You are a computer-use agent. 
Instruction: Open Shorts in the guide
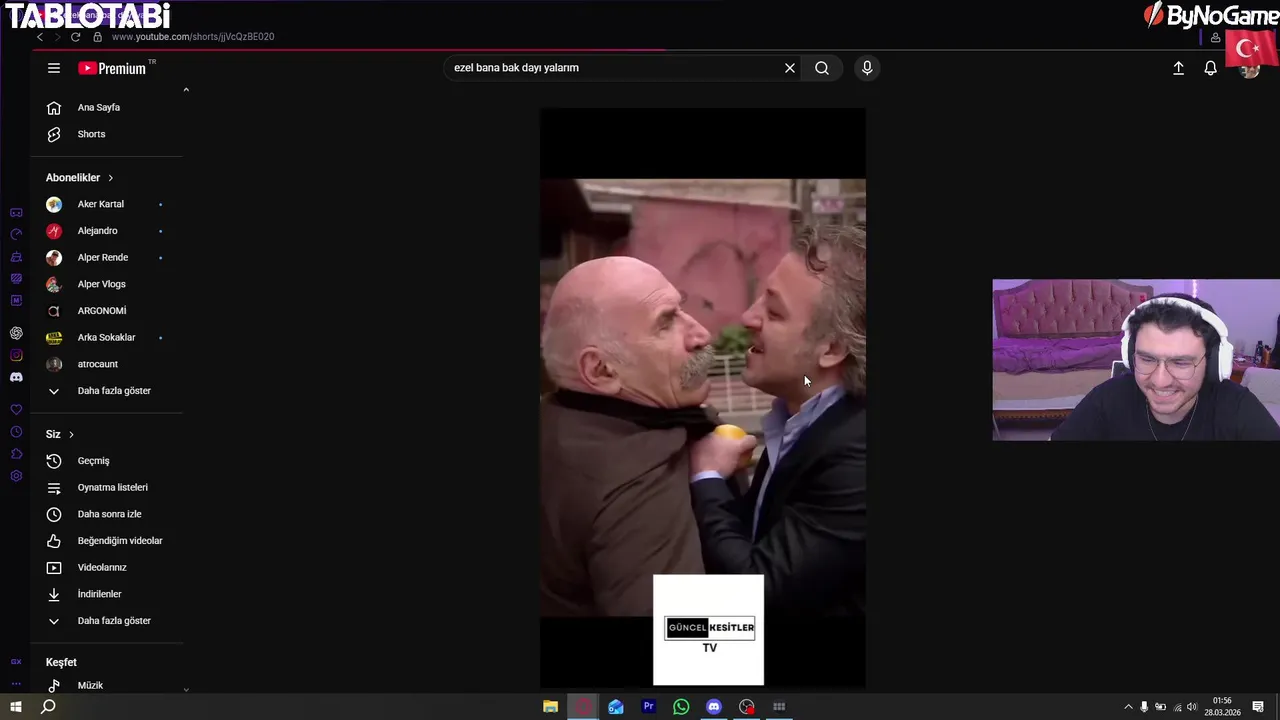click(x=106, y=134)
